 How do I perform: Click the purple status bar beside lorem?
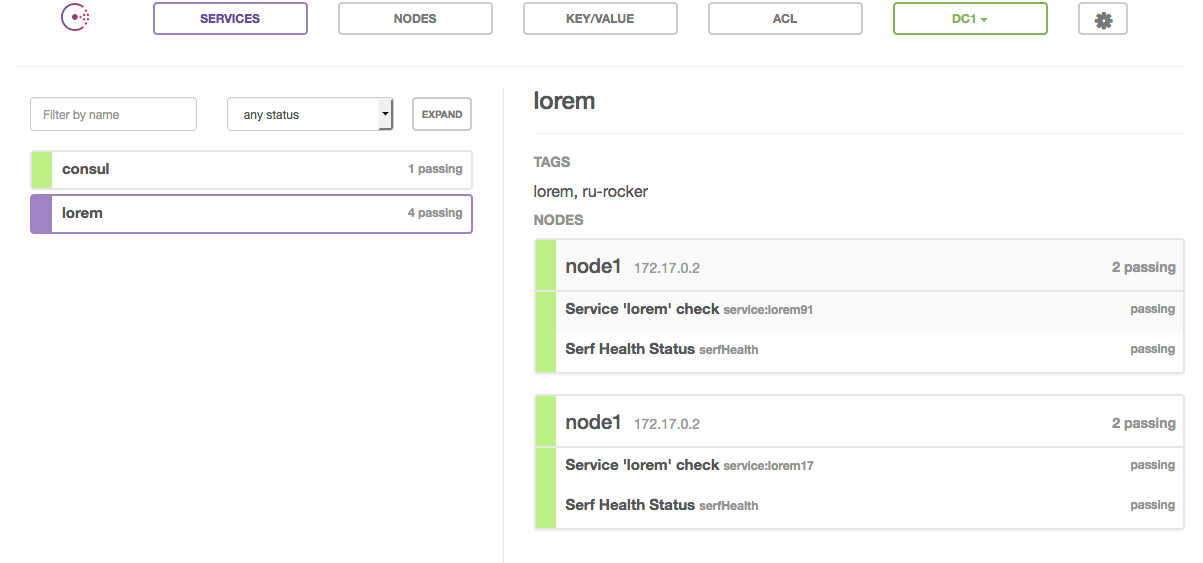pos(41,214)
